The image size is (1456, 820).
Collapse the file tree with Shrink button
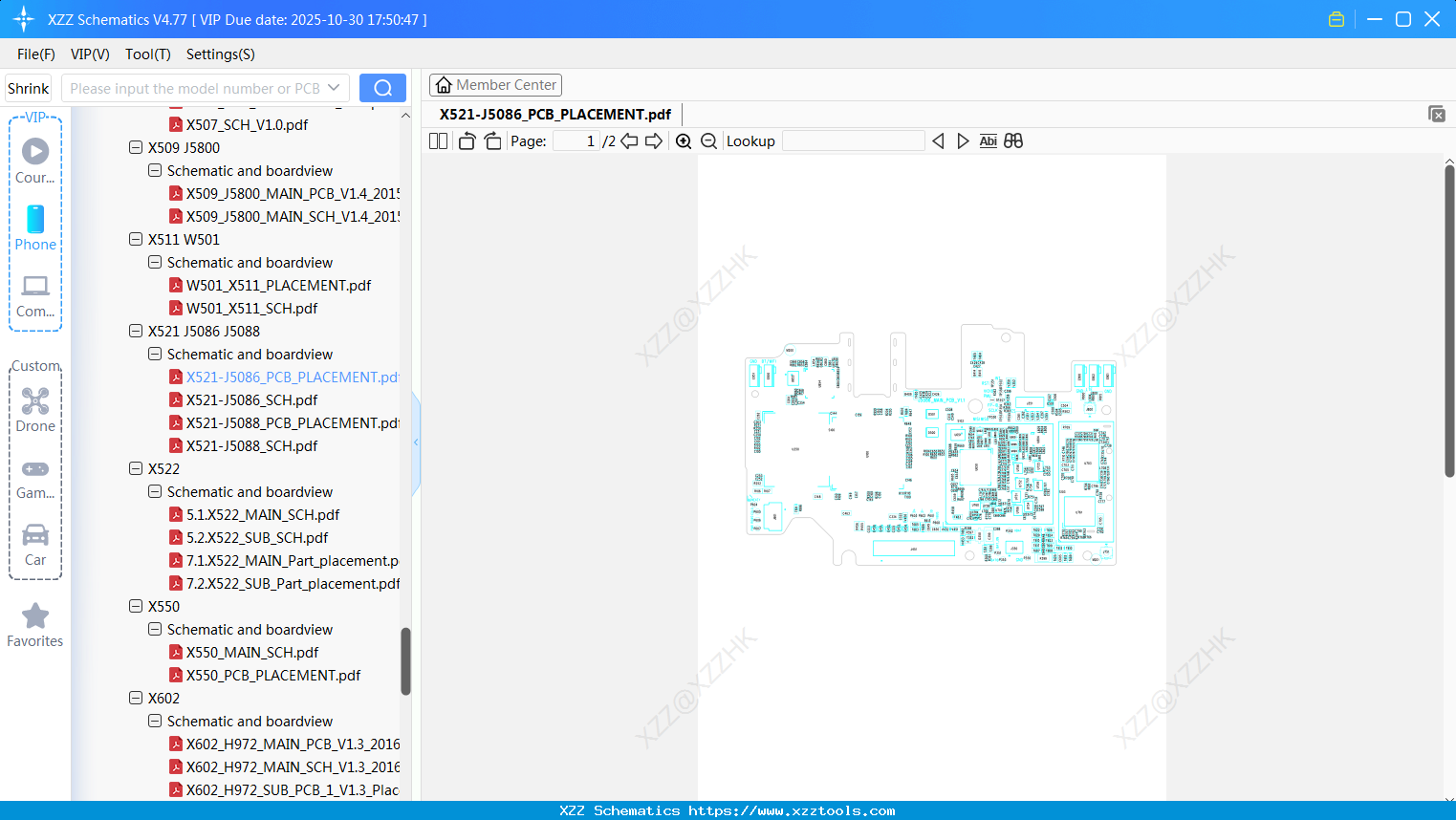pos(28,87)
